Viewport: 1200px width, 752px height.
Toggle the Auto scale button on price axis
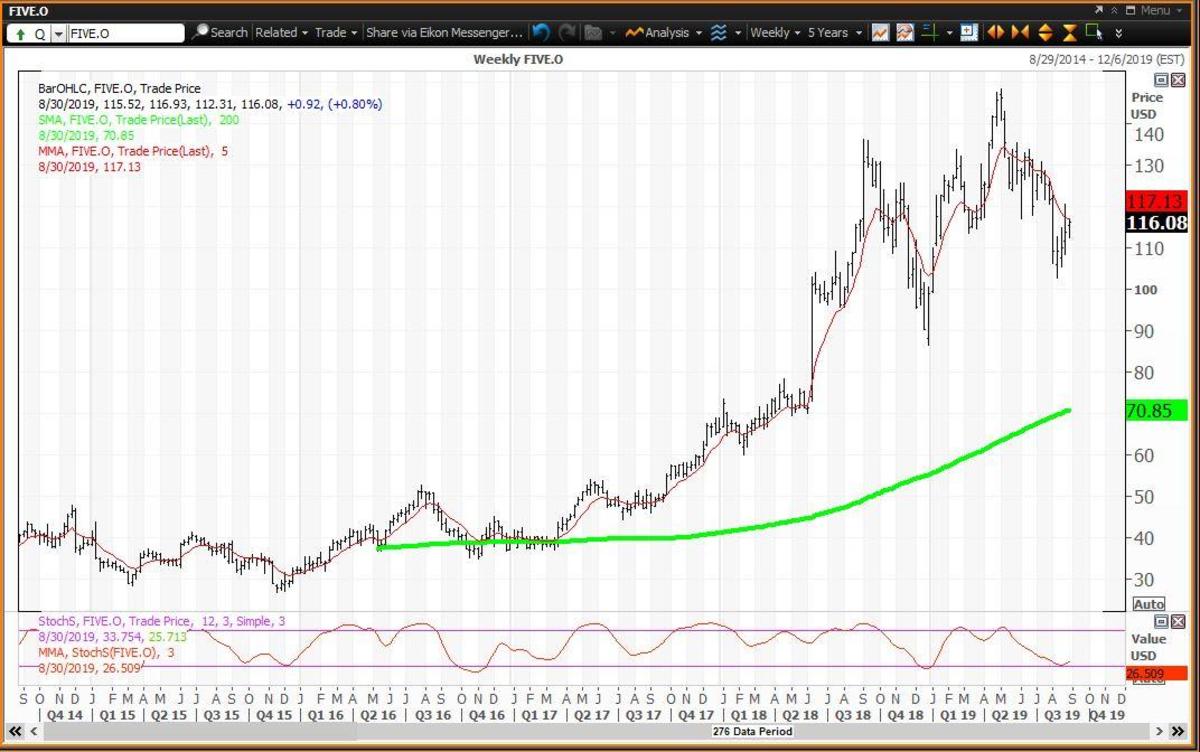pos(1148,604)
